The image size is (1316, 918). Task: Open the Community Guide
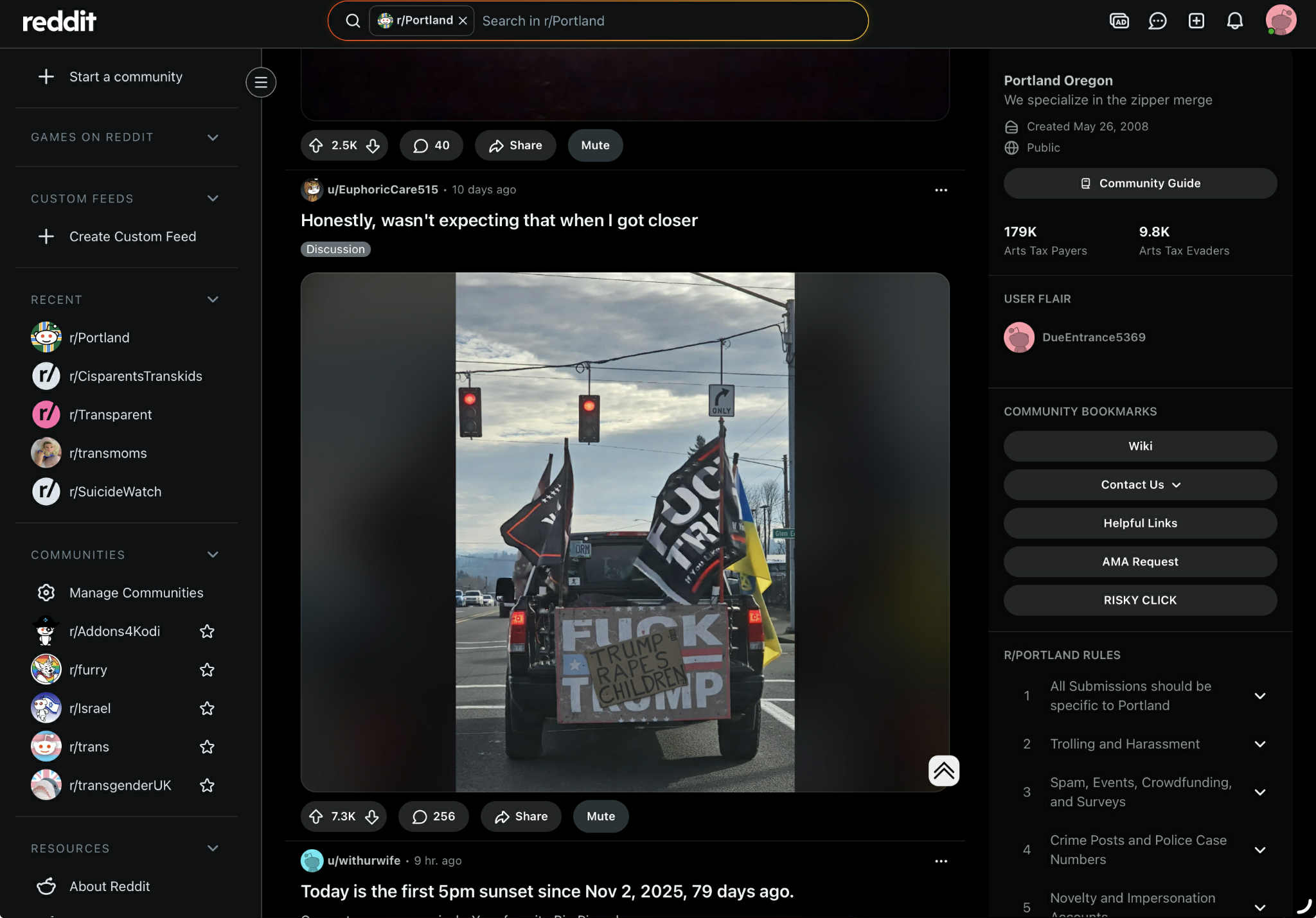(1140, 184)
